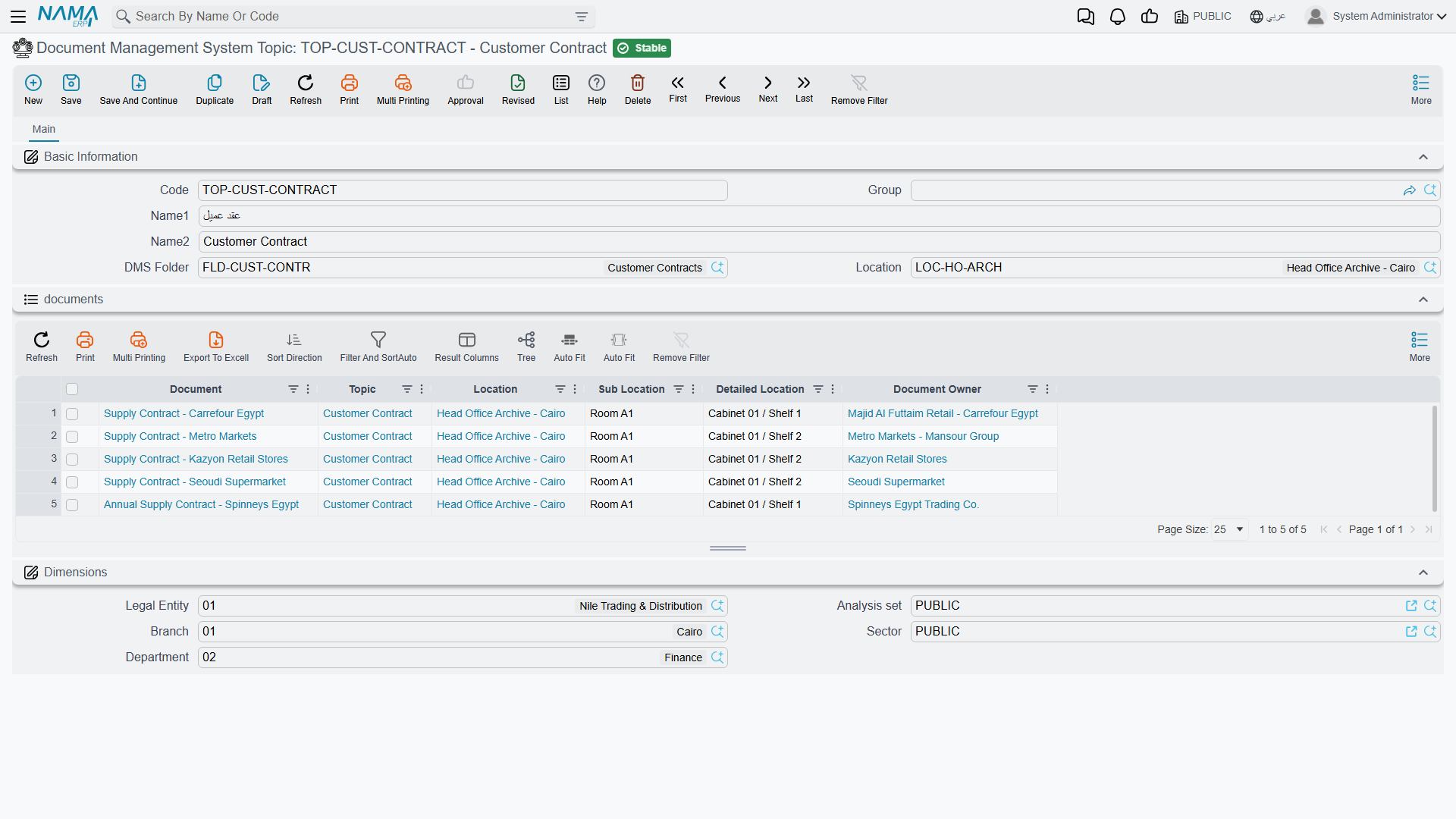Open Head Office Archive link for Metro Markets row

point(500,436)
